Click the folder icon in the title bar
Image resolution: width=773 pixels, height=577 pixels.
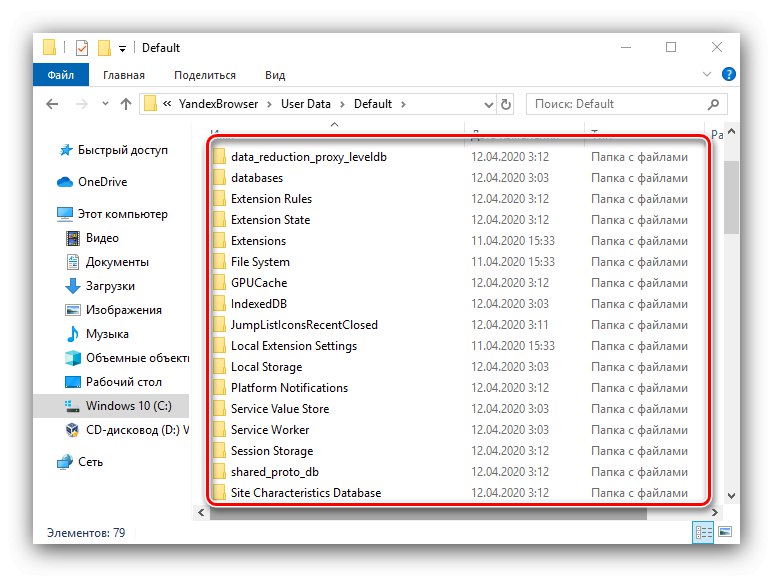pyautogui.click(x=49, y=47)
